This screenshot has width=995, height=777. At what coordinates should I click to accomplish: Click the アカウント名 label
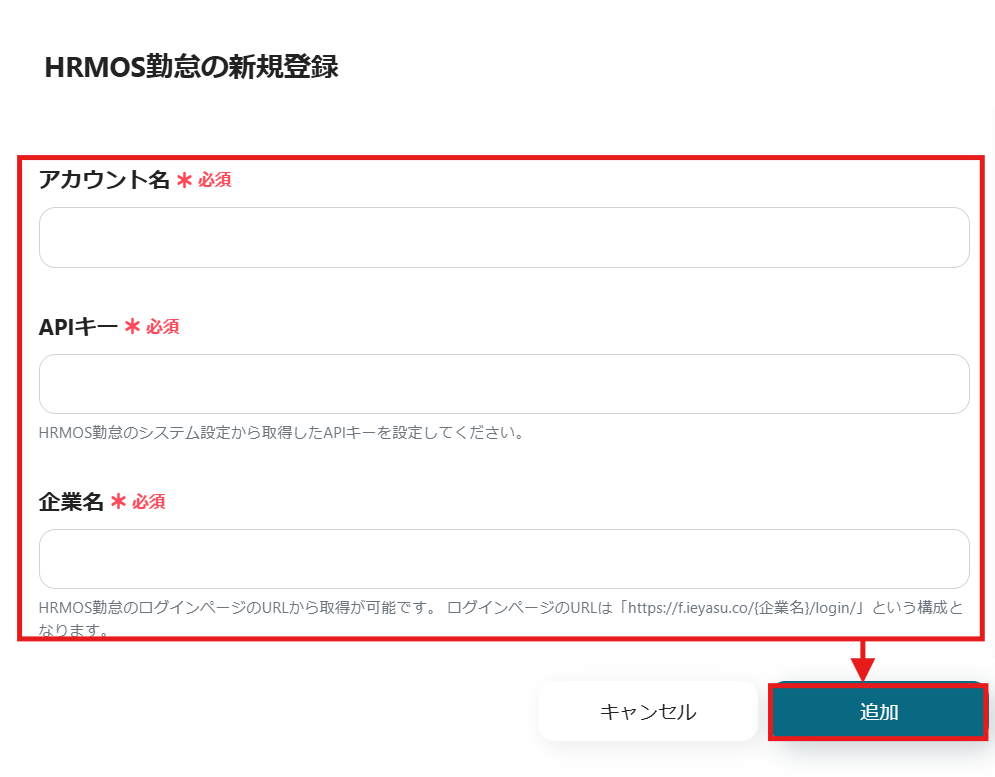[104, 180]
